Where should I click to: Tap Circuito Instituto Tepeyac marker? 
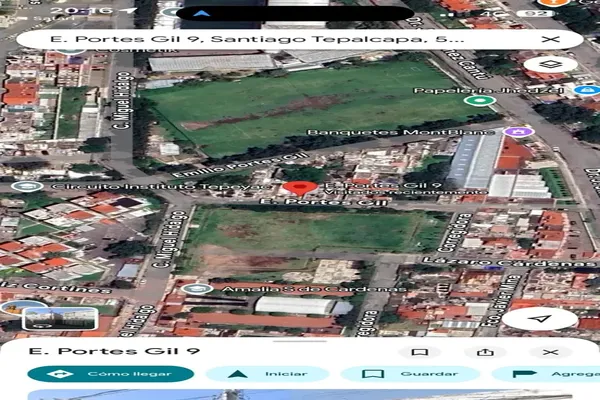(27, 186)
